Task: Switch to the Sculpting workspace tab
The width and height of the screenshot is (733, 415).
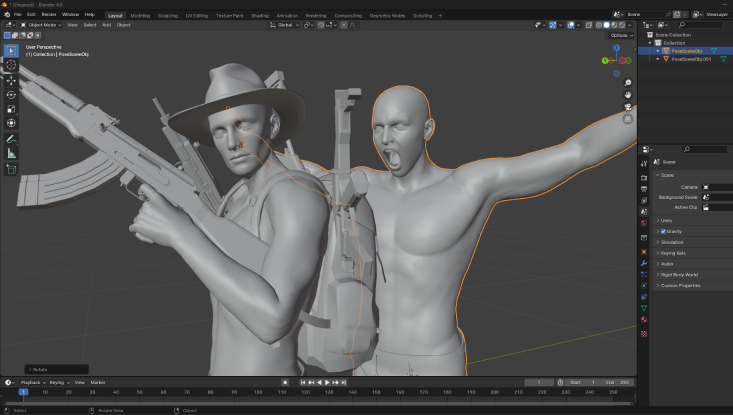Action: click(168, 16)
